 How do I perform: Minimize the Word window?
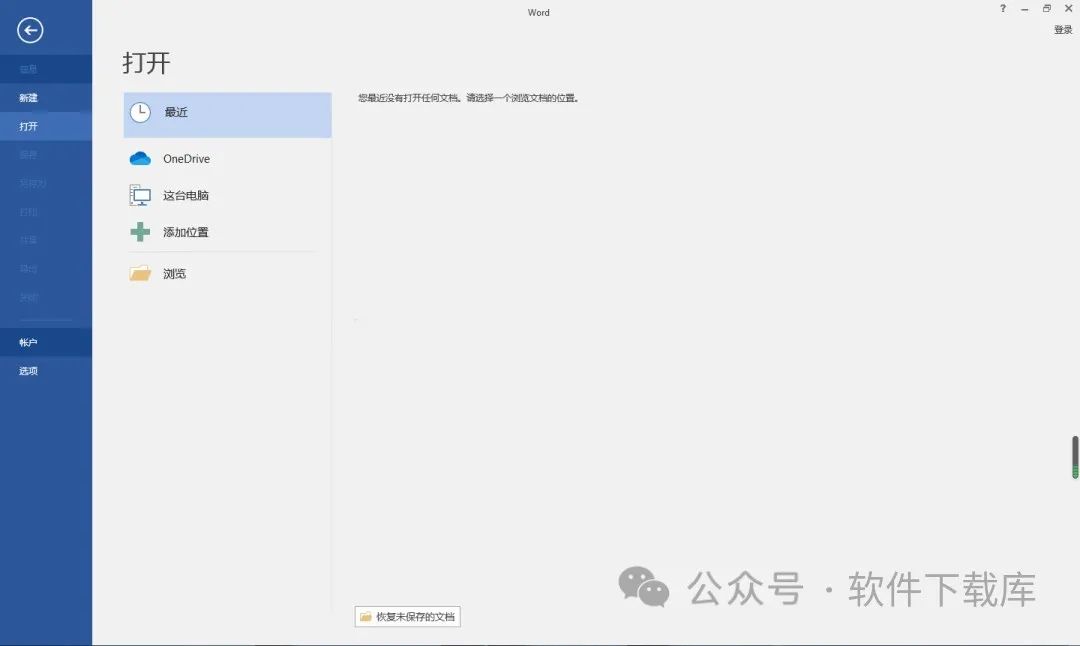click(x=1025, y=8)
